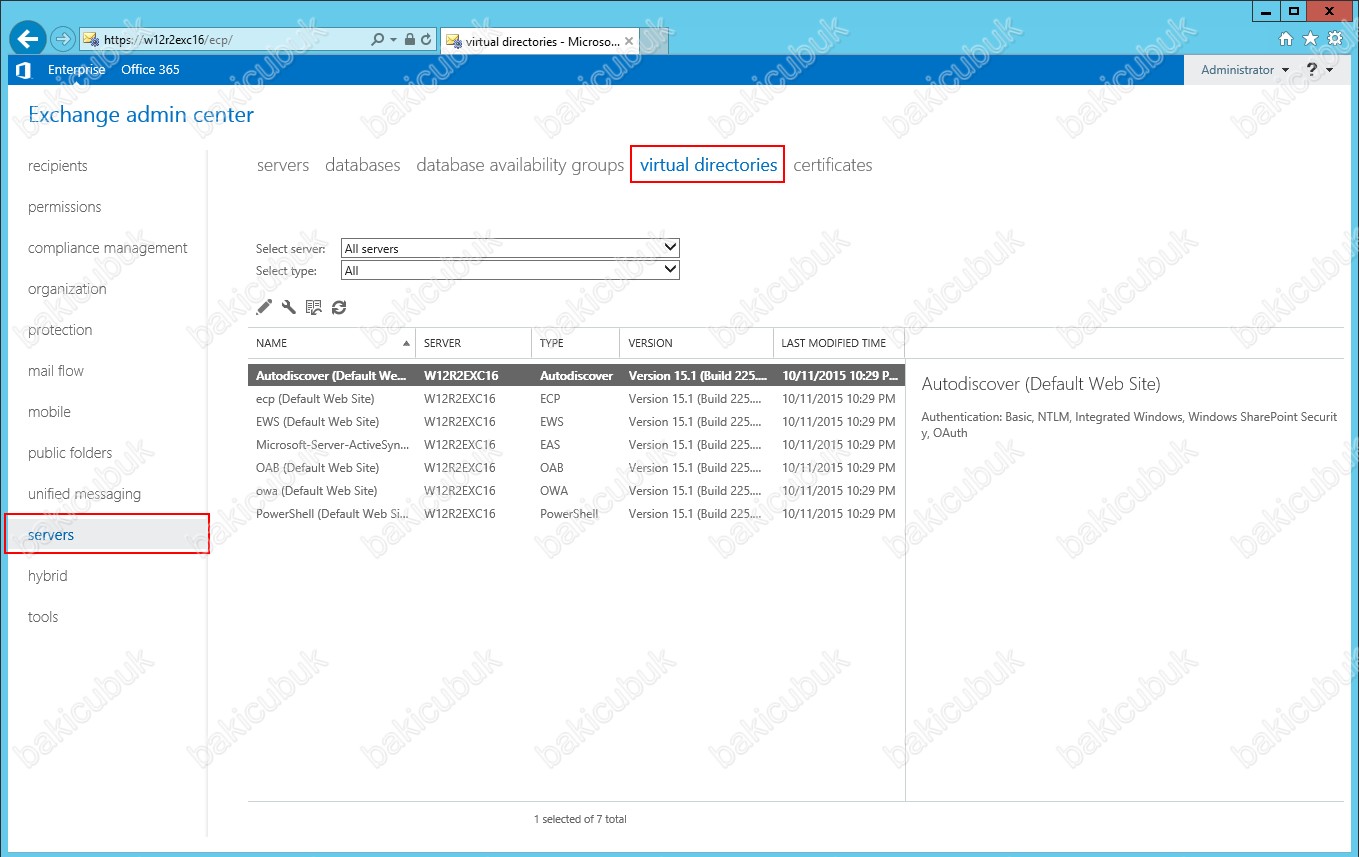Open the Select type dropdown

click(x=510, y=270)
